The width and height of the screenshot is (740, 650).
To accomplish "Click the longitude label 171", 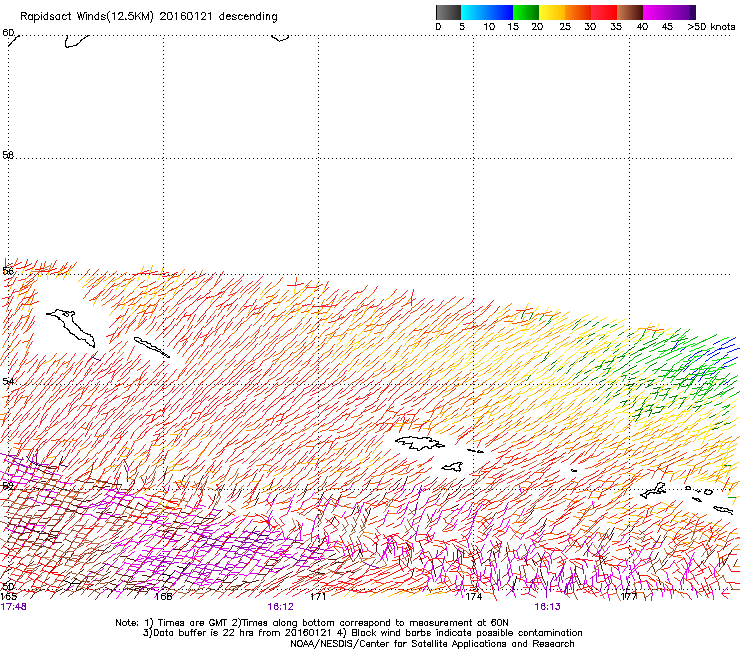I will pyautogui.click(x=318, y=597).
